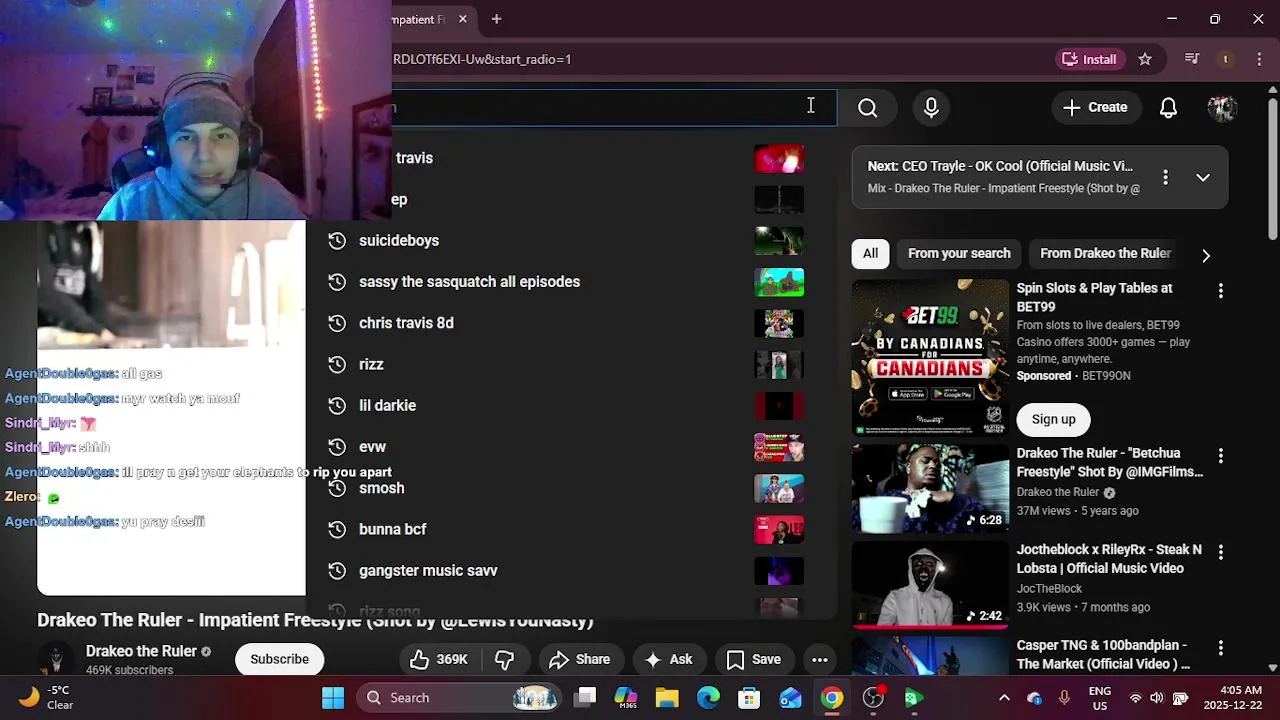
Task: Open the weather widget showing -5°C
Action: pyautogui.click(x=47, y=697)
